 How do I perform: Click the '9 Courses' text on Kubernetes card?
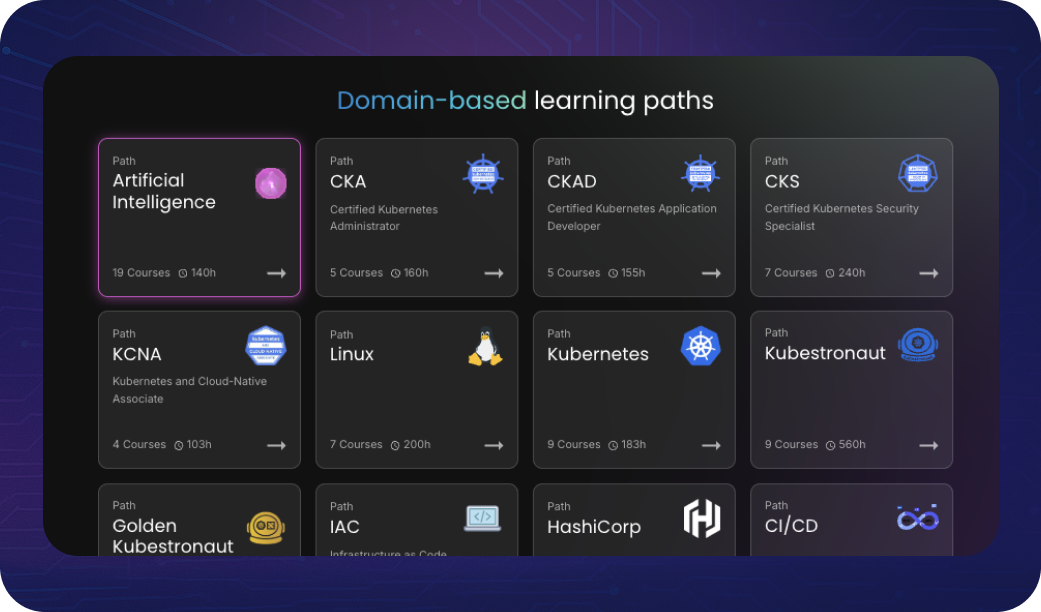pos(574,445)
